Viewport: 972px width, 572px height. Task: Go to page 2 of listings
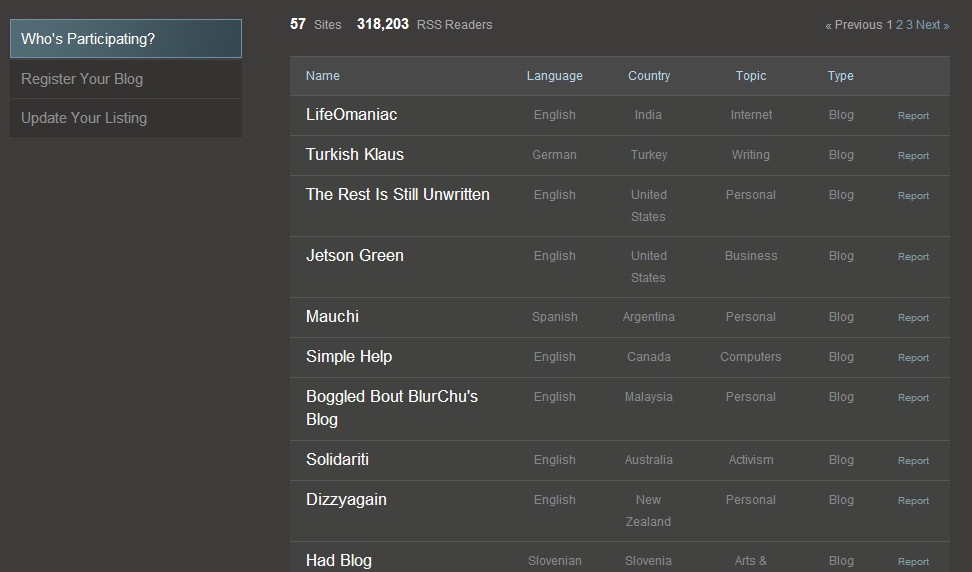point(900,25)
